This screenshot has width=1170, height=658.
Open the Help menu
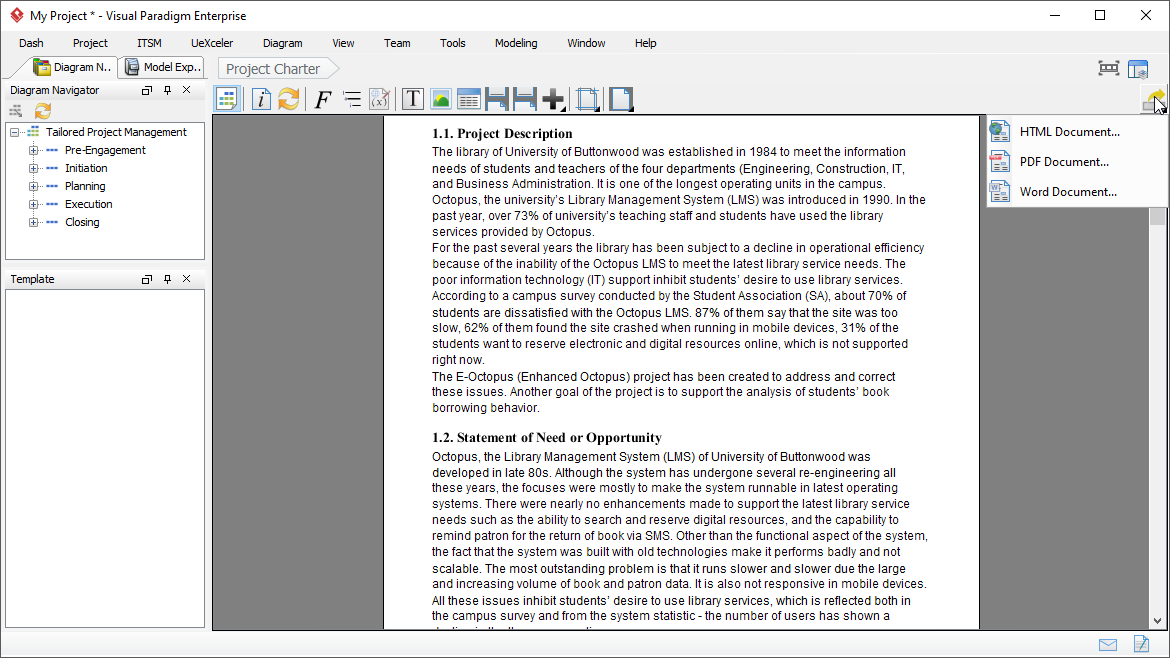pos(645,43)
